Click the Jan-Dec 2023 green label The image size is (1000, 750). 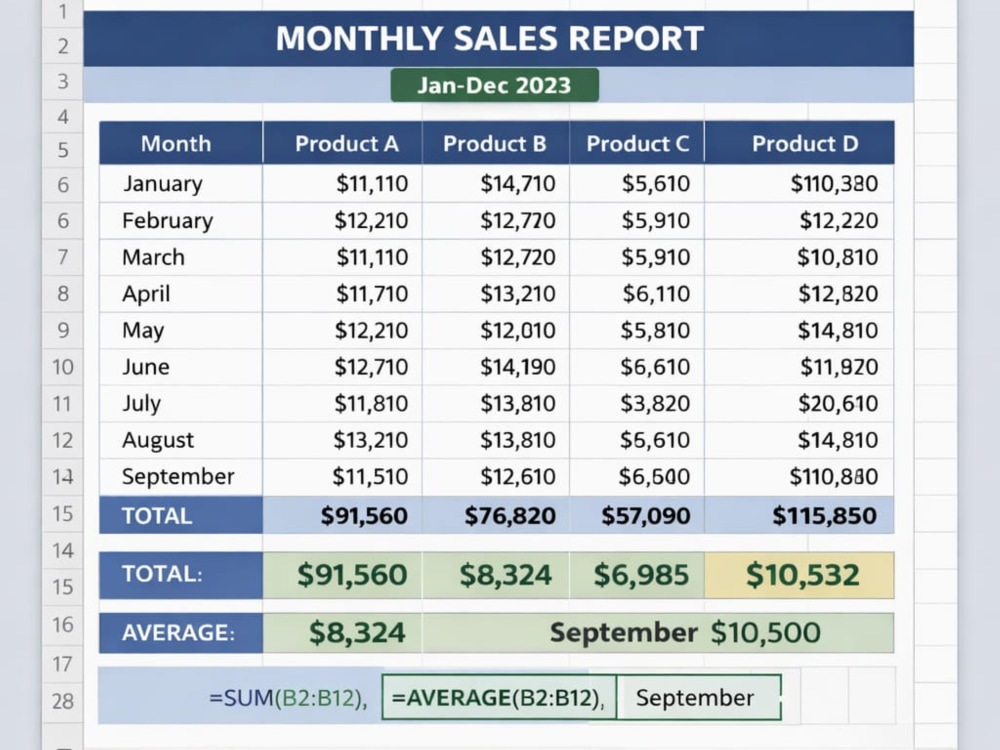[x=494, y=85]
